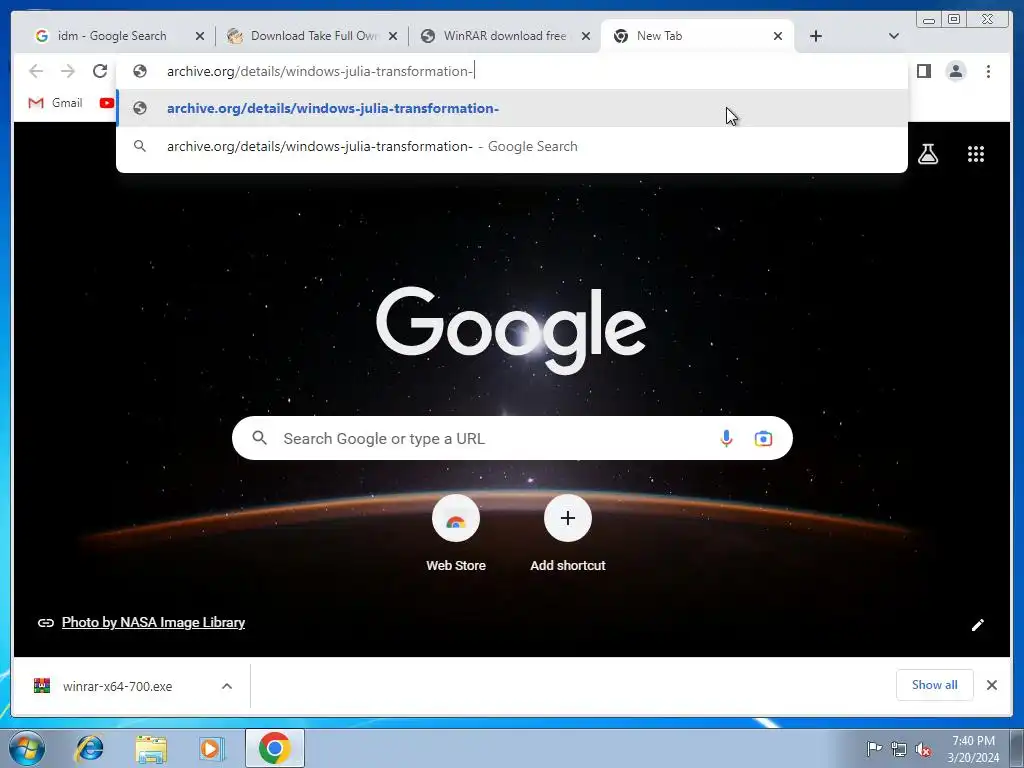Select the Google Search suggestion entry
Image resolution: width=1024 pixels, height=768 pixels.
512,146
